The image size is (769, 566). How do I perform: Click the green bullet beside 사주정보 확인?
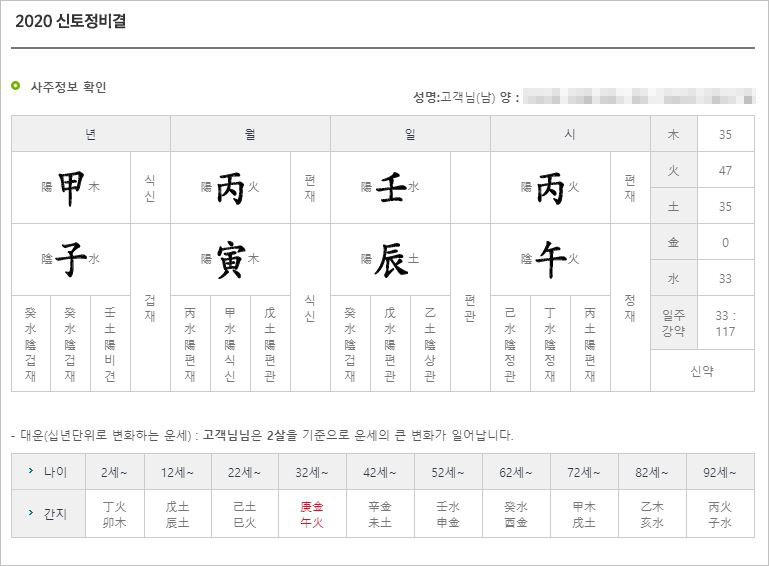point(16,86)
